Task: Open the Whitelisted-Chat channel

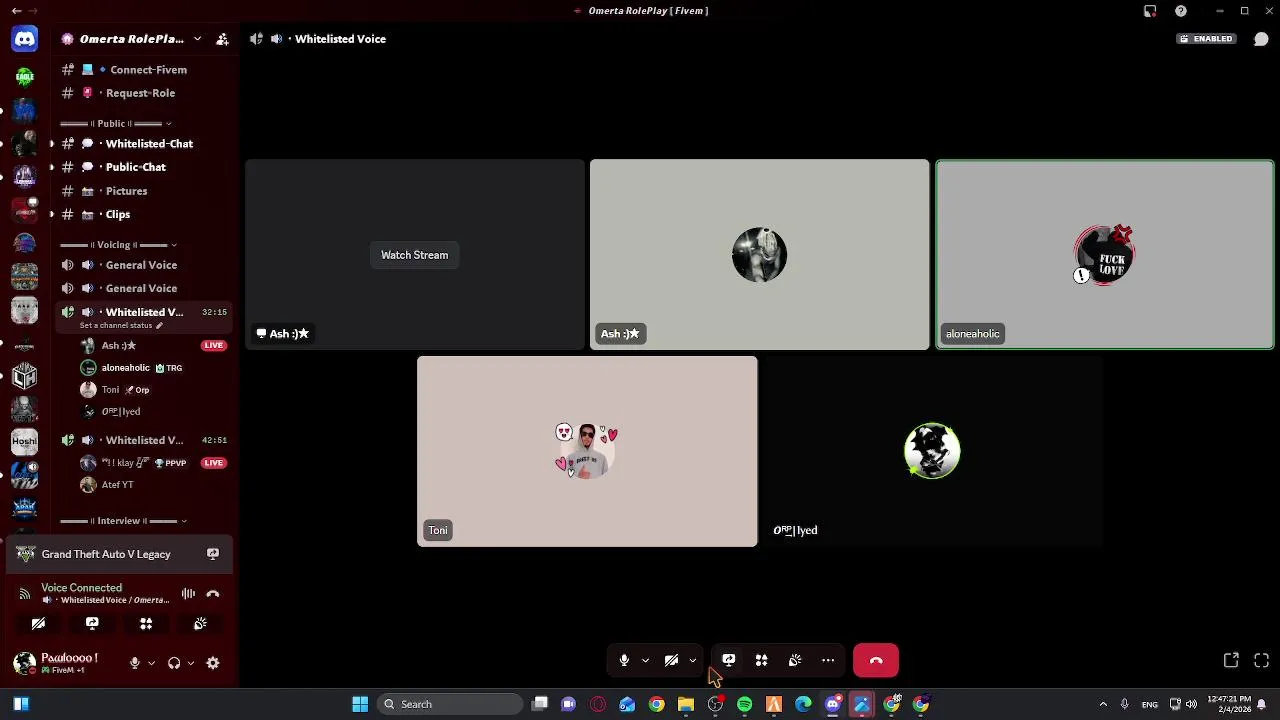Action: click(144, 144)
